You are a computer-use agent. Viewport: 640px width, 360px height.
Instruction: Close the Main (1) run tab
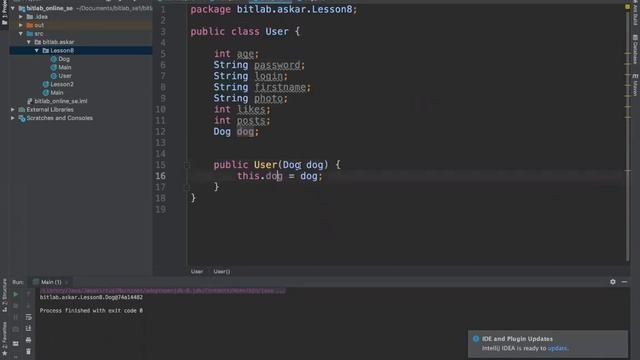(67, 282)
